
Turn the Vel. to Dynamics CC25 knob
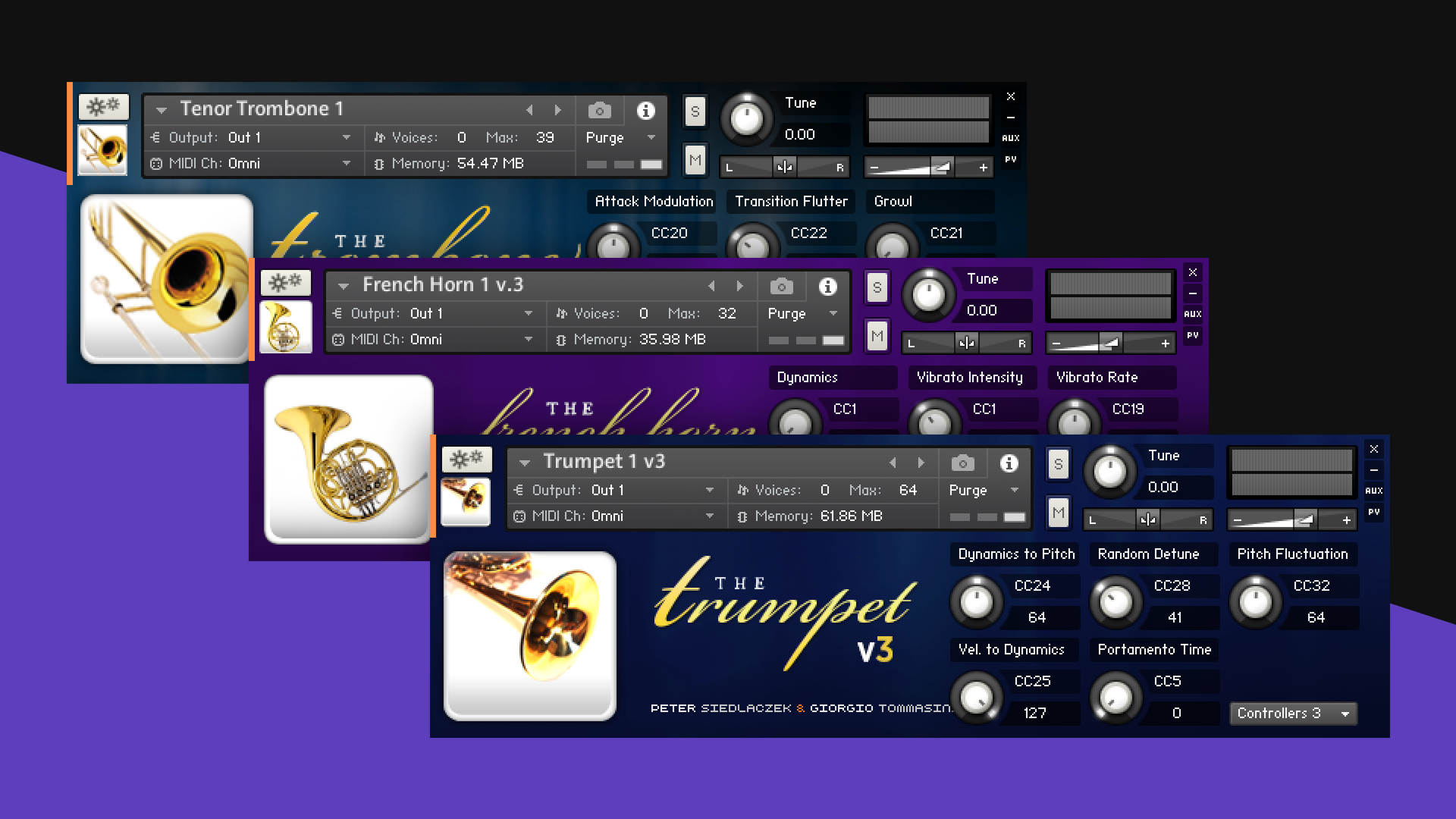coord(977,698)
